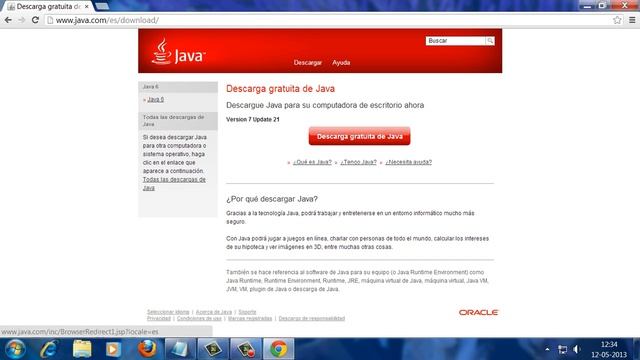Reload the page with the refresh icon
The image size is (640, 360).
[35, 20]
